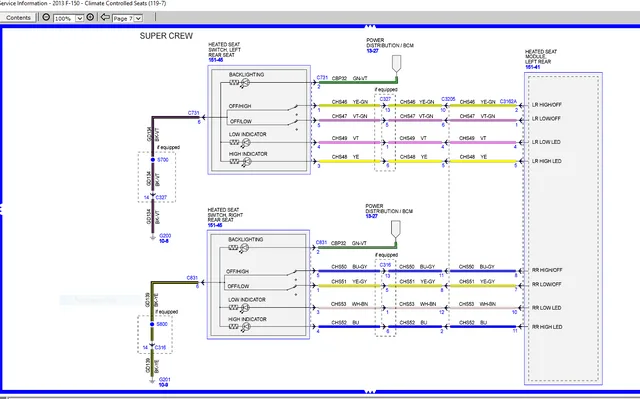Click the collapse arrows on the bottom frame border
Screen dimensions: 640x399
[x=370, y=392]
